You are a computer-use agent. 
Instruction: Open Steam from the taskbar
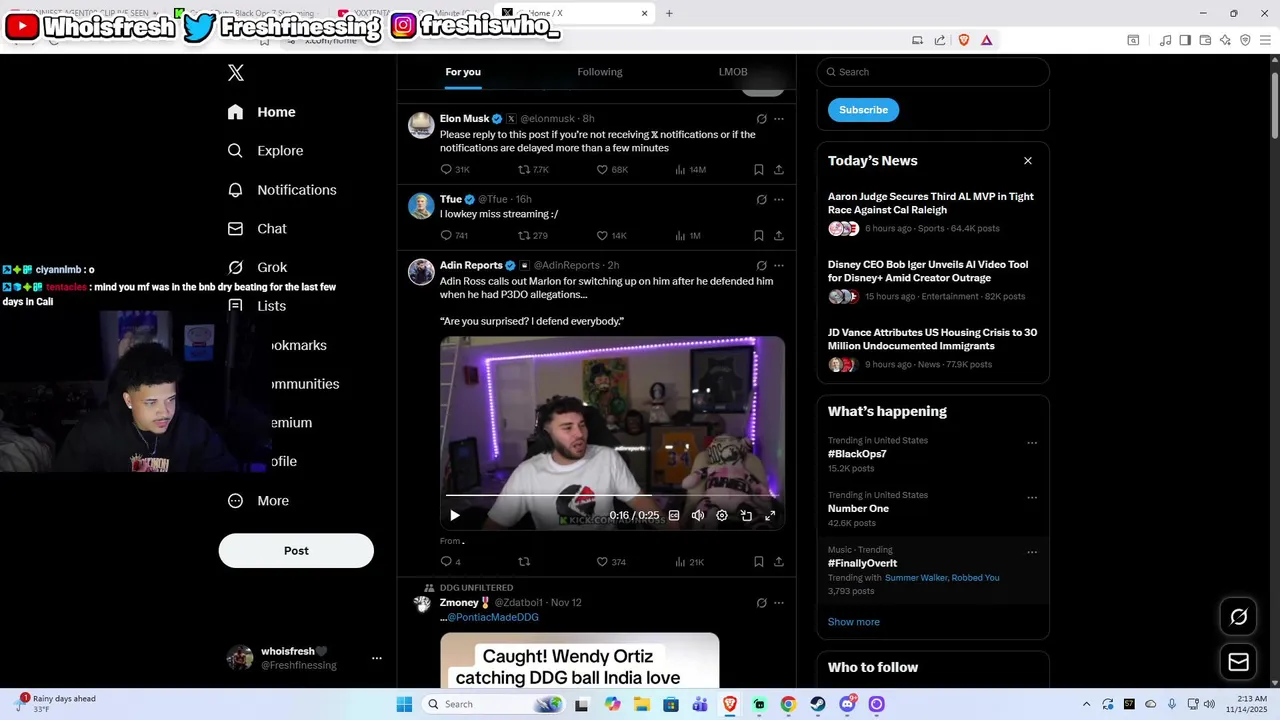click(x=818, y=704)
